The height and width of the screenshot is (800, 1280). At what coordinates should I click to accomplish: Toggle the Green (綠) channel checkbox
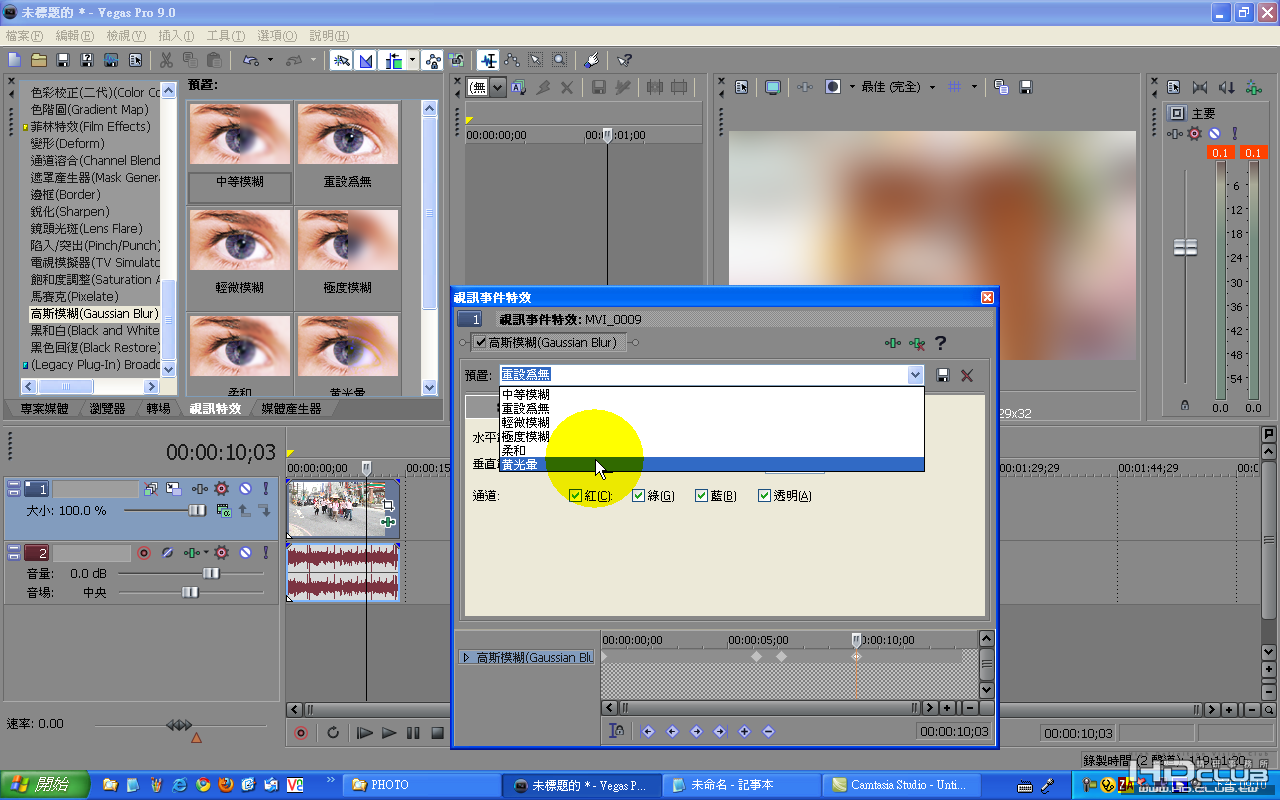coord(639,496)
